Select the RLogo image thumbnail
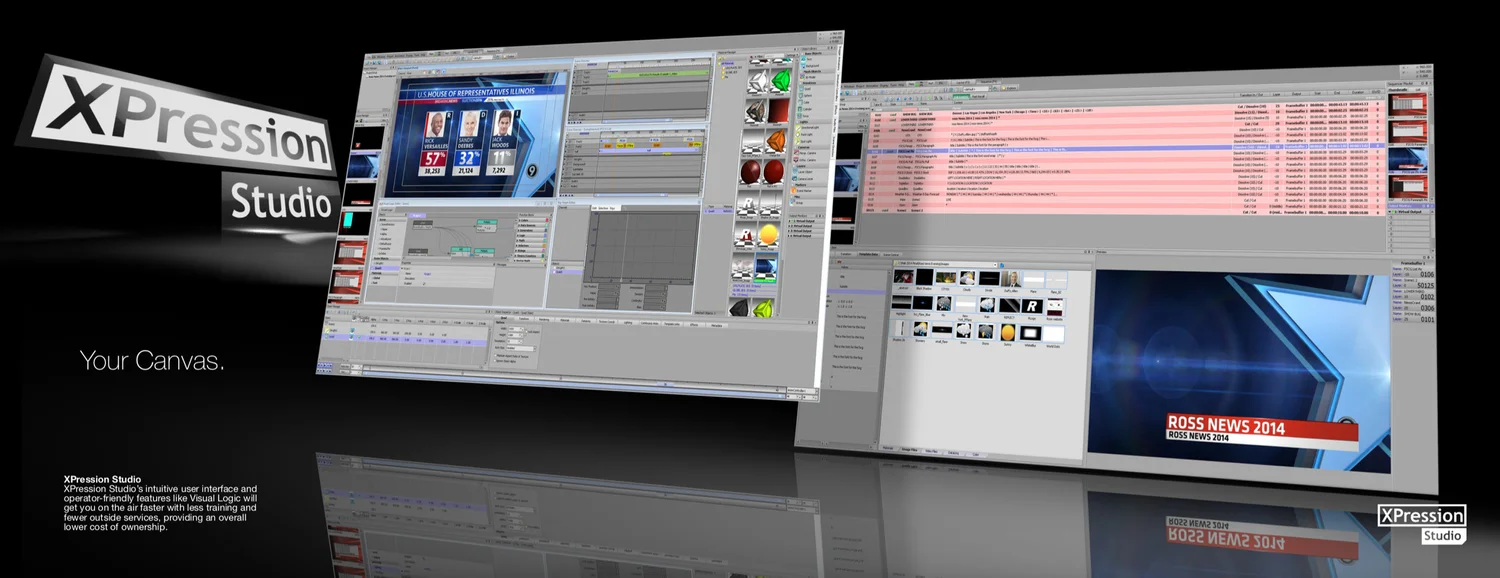 (1032, 306)
